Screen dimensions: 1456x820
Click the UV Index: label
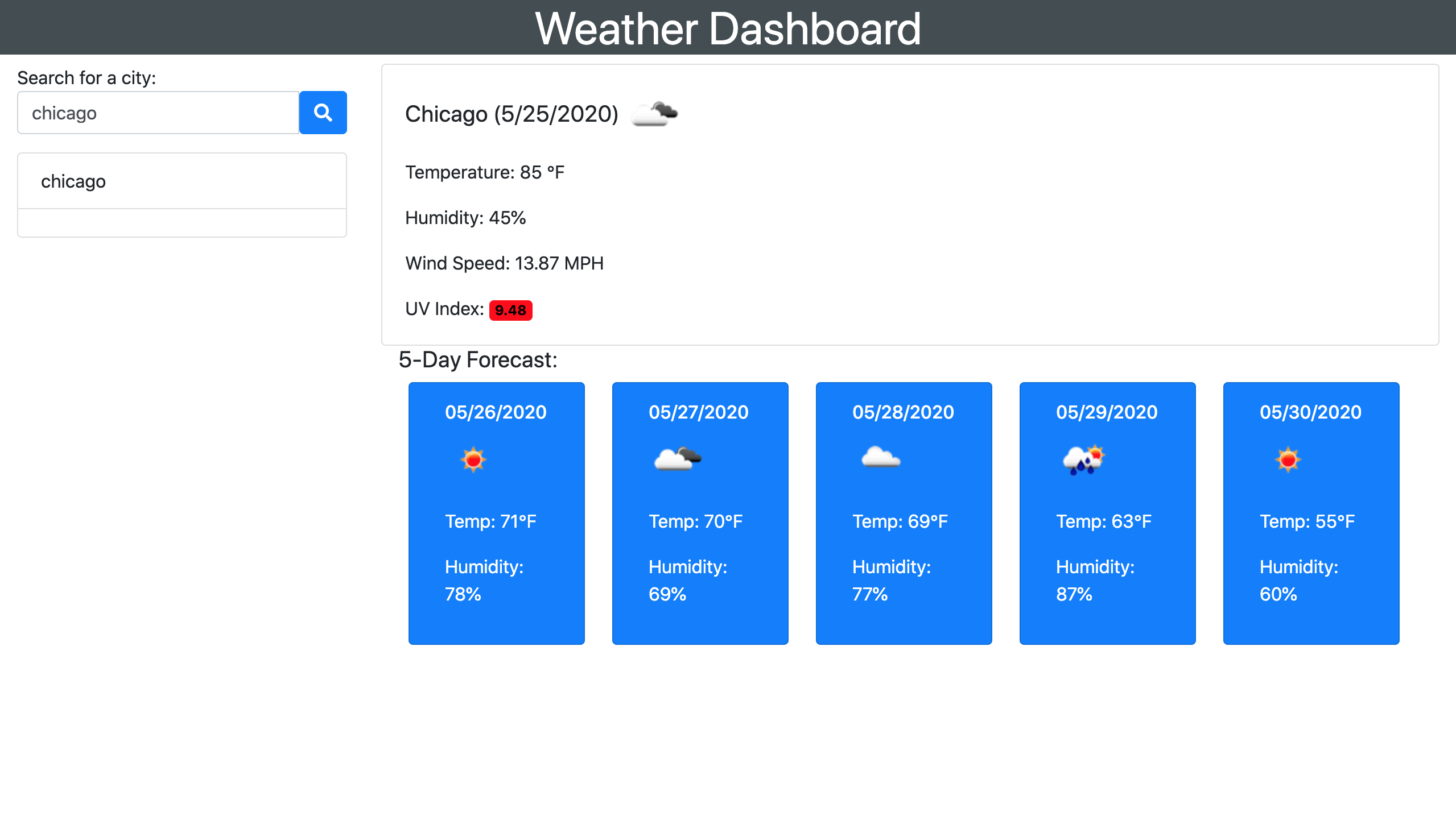coord(444,308)
